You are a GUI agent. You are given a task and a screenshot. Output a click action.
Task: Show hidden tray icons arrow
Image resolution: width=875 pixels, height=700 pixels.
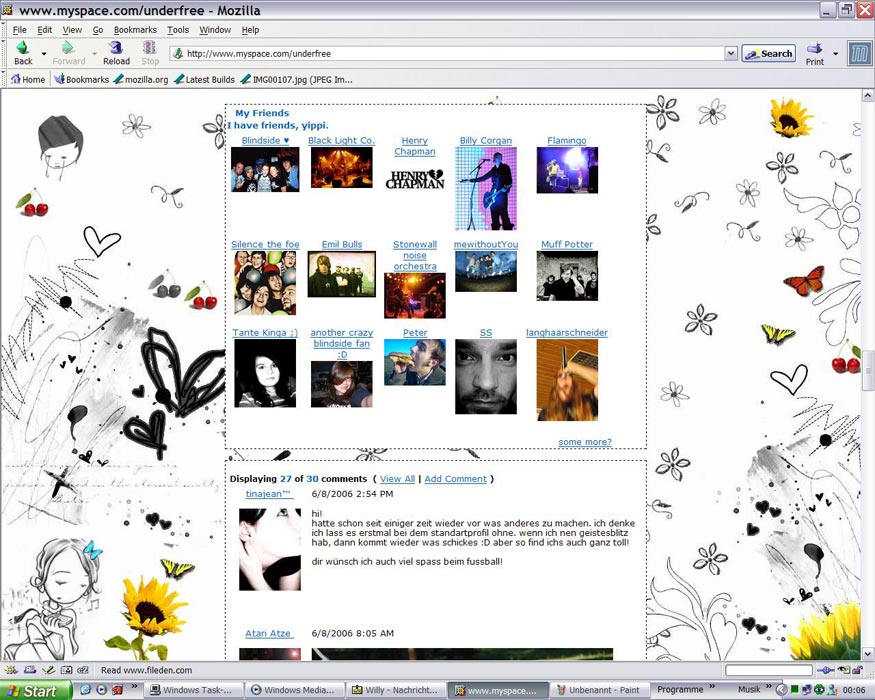(782, 690)
